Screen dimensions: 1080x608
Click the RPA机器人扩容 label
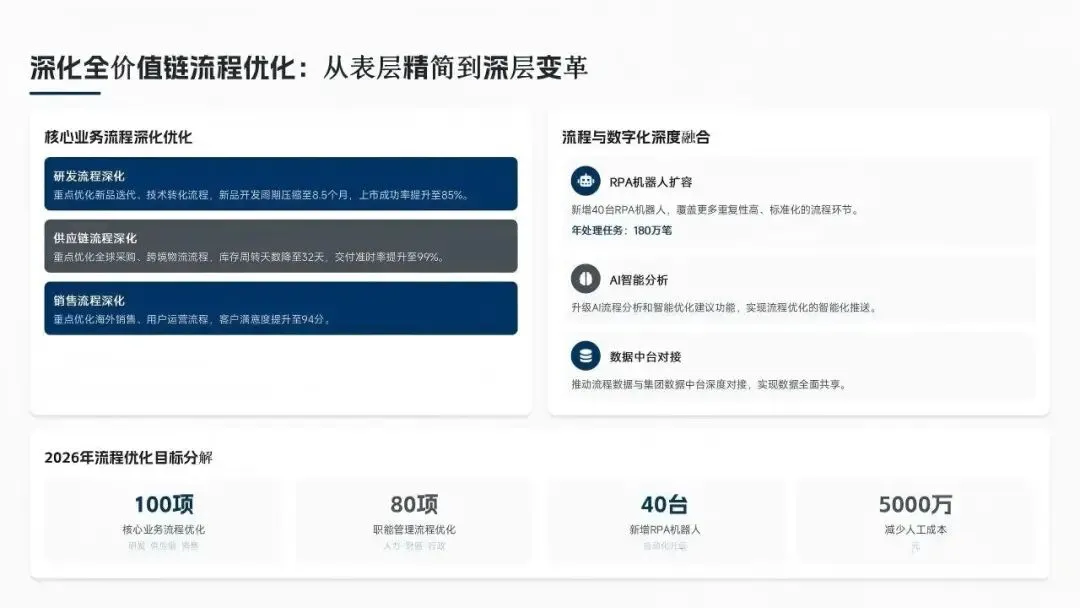tap(651, 182)
